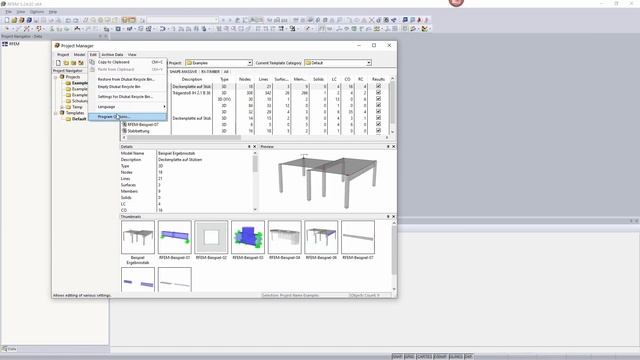Switch to the SHAPE-MASSIVE tab

coord(183,71)
